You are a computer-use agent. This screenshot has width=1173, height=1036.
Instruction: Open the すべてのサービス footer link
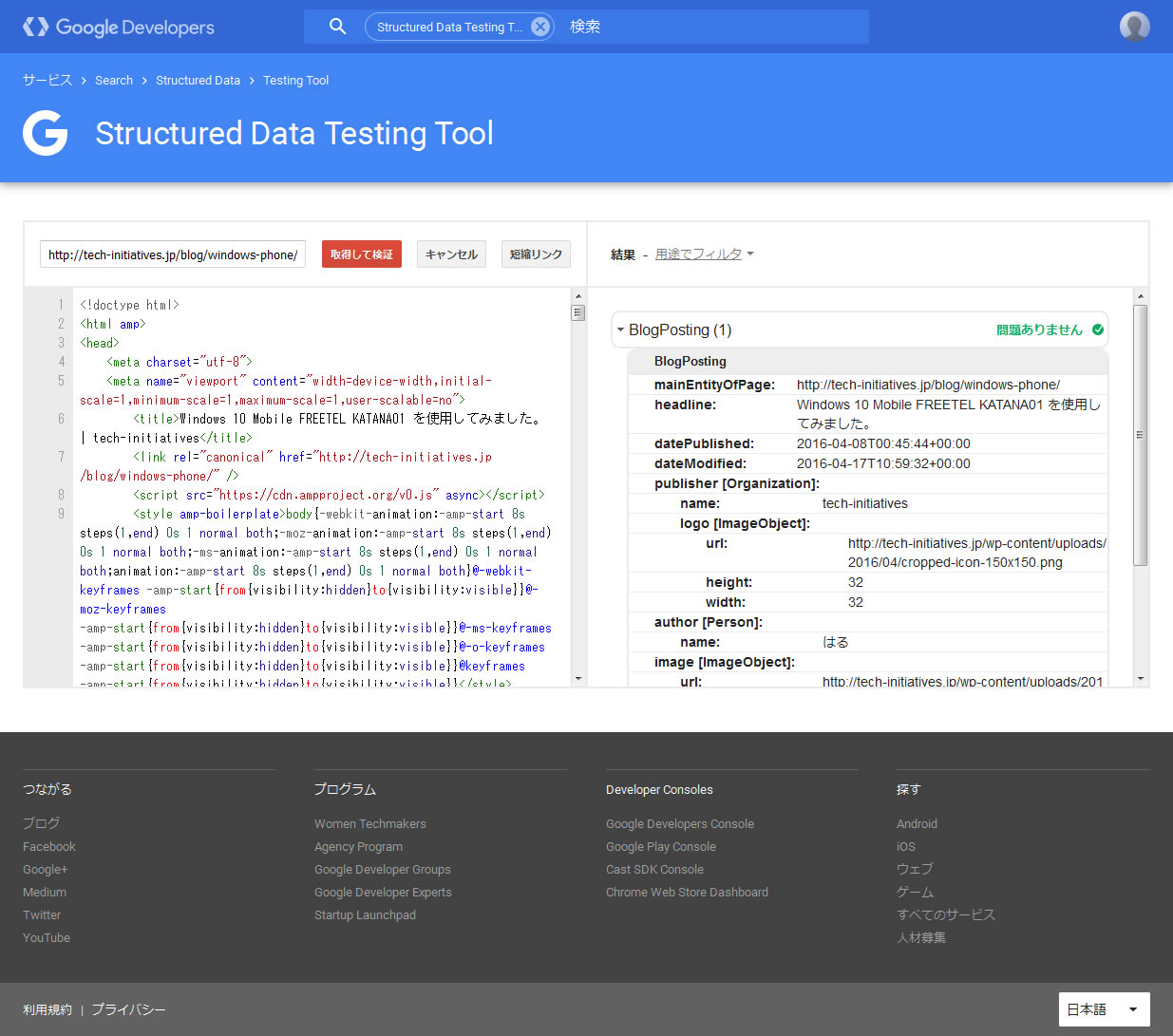[946, 914]
